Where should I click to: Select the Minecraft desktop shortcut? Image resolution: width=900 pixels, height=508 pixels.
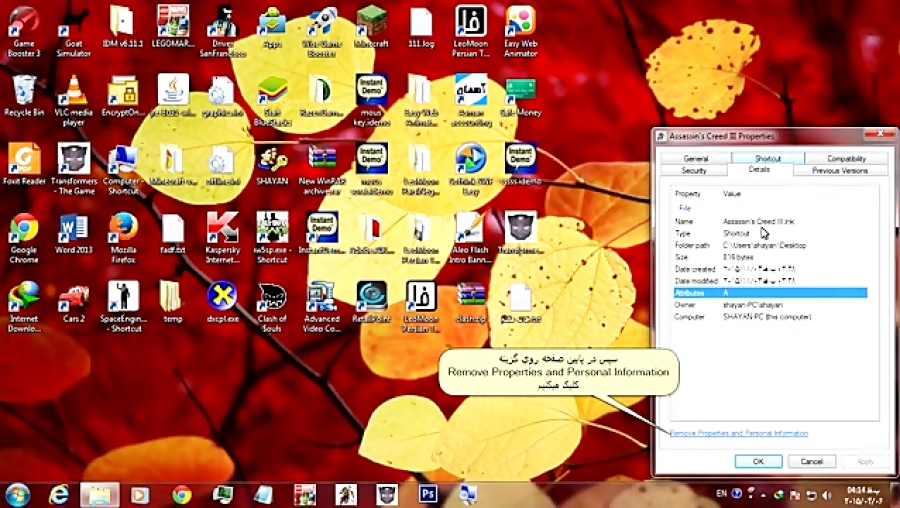371,27
